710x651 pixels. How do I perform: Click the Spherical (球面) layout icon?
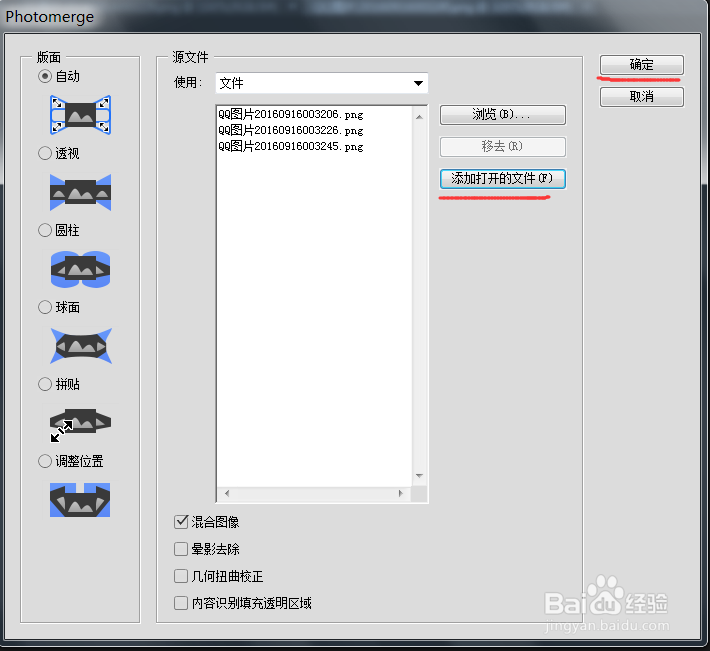point(81,346)
